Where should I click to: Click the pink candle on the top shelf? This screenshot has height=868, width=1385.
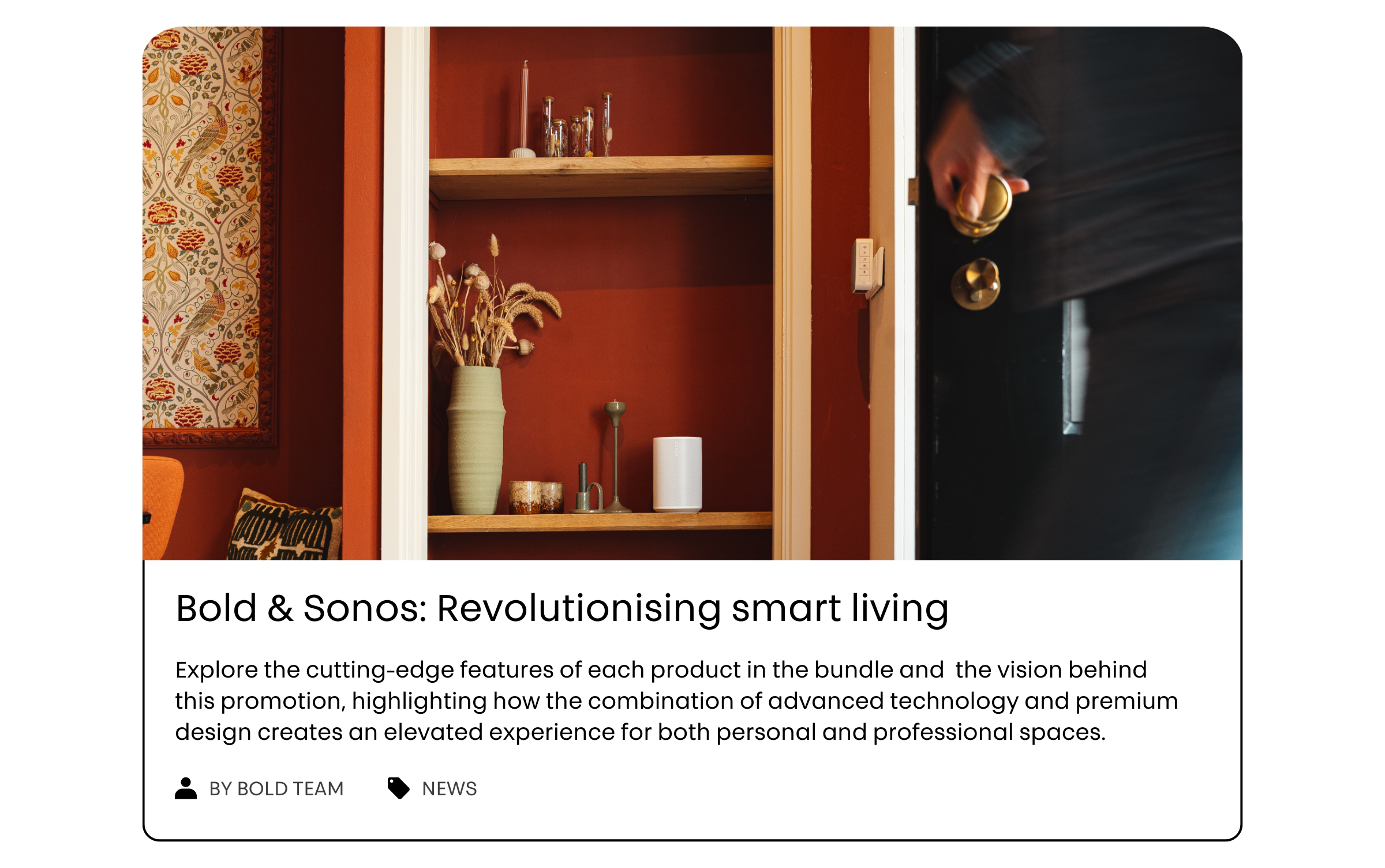click(525, 110)
